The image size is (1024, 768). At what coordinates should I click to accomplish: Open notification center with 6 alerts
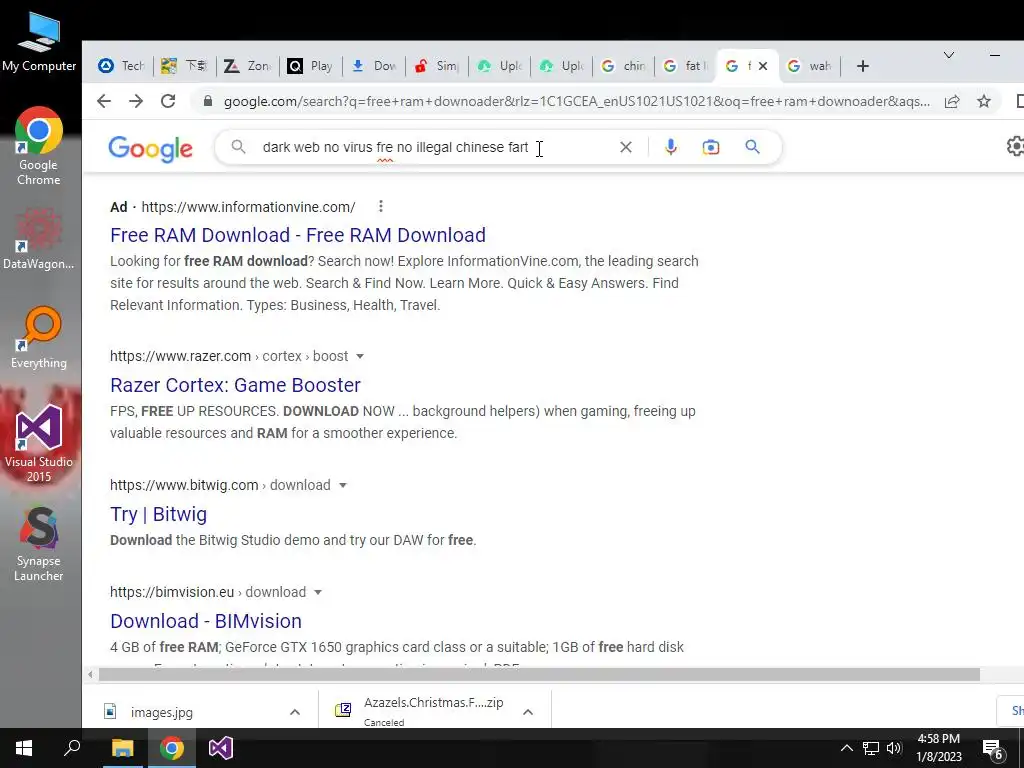coord(993,750)
